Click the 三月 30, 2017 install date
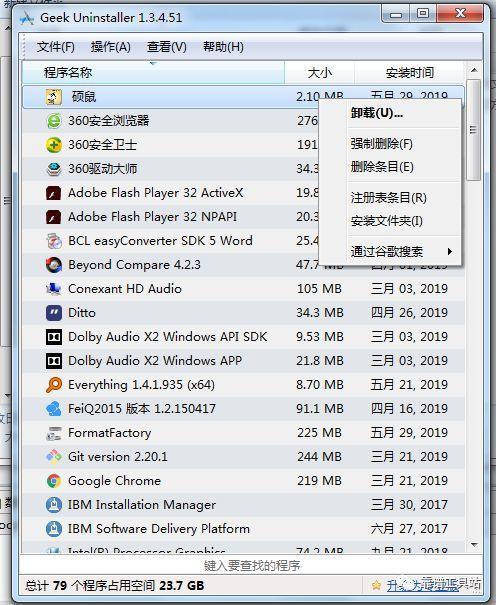Image resolution: width=496 pixels, height=605 pixels. coord(409,505)
